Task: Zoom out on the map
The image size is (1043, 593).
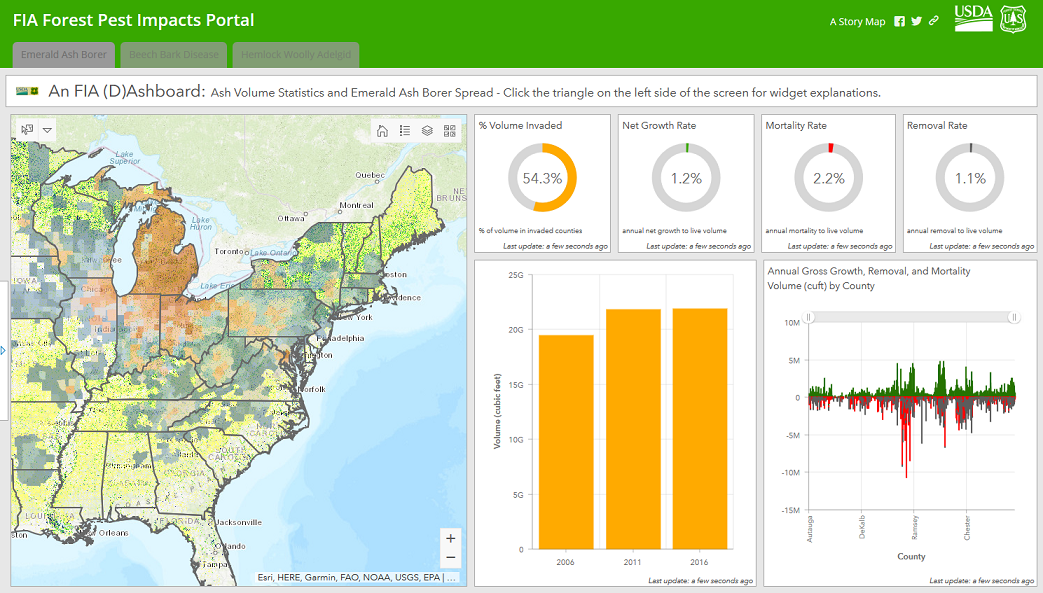Action: pos(451,558)
